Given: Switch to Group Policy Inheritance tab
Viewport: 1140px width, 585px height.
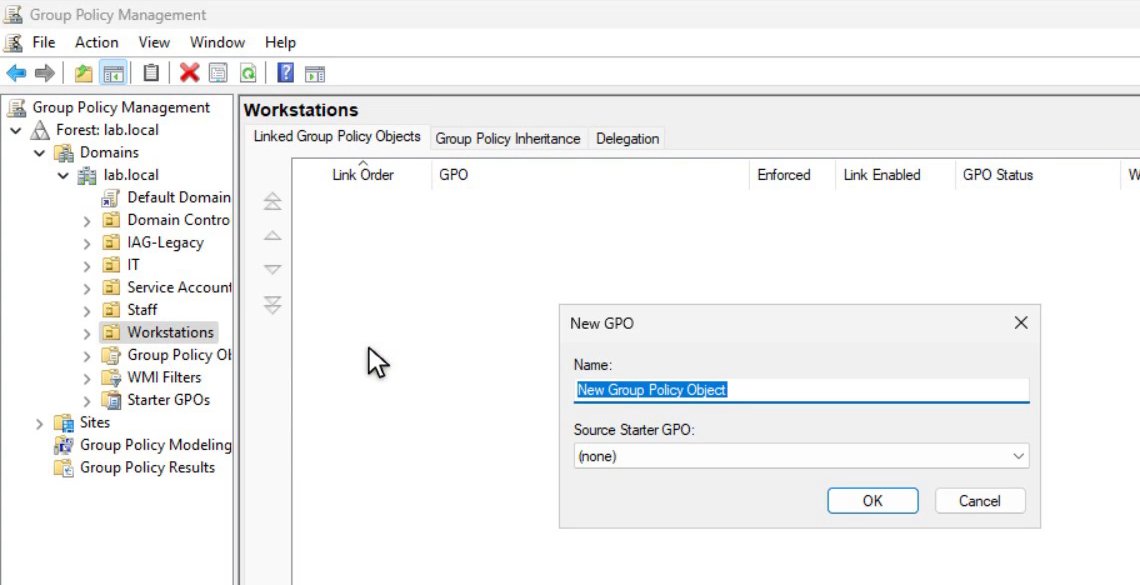Looking at the screenshot, I should (x=507, y=139).
